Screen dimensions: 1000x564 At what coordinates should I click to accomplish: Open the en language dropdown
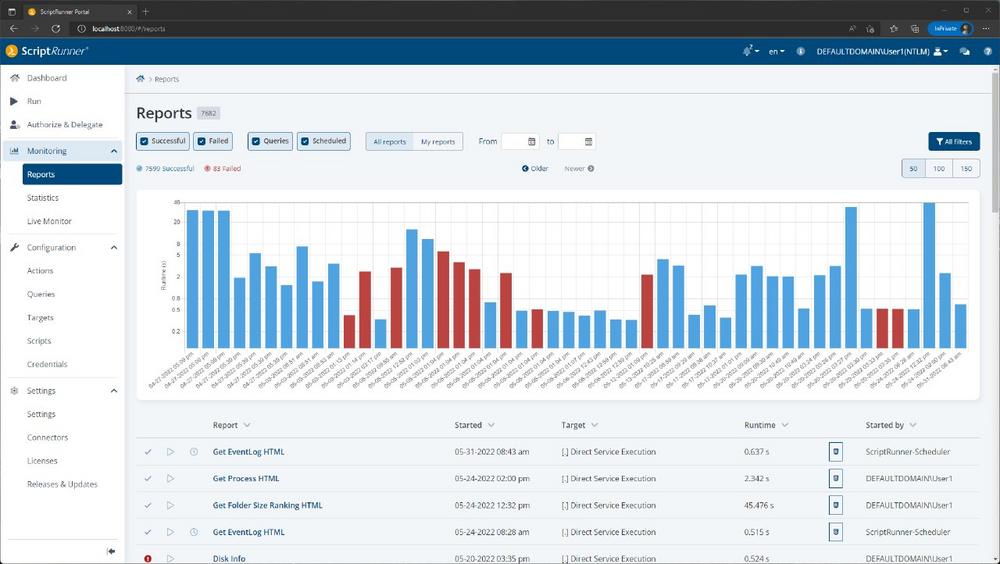[776, 51]
